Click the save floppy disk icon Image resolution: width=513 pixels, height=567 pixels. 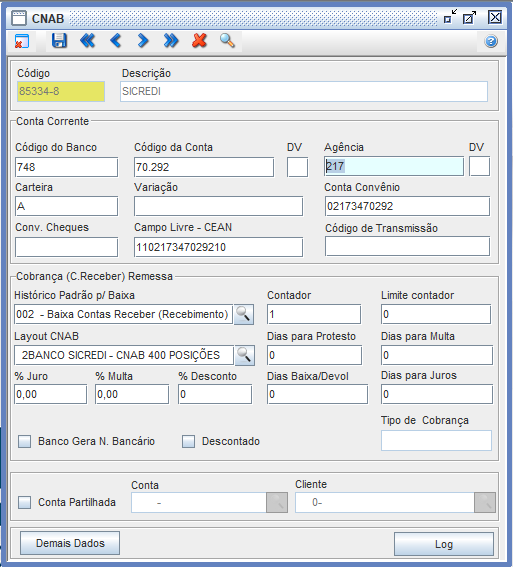59,41
